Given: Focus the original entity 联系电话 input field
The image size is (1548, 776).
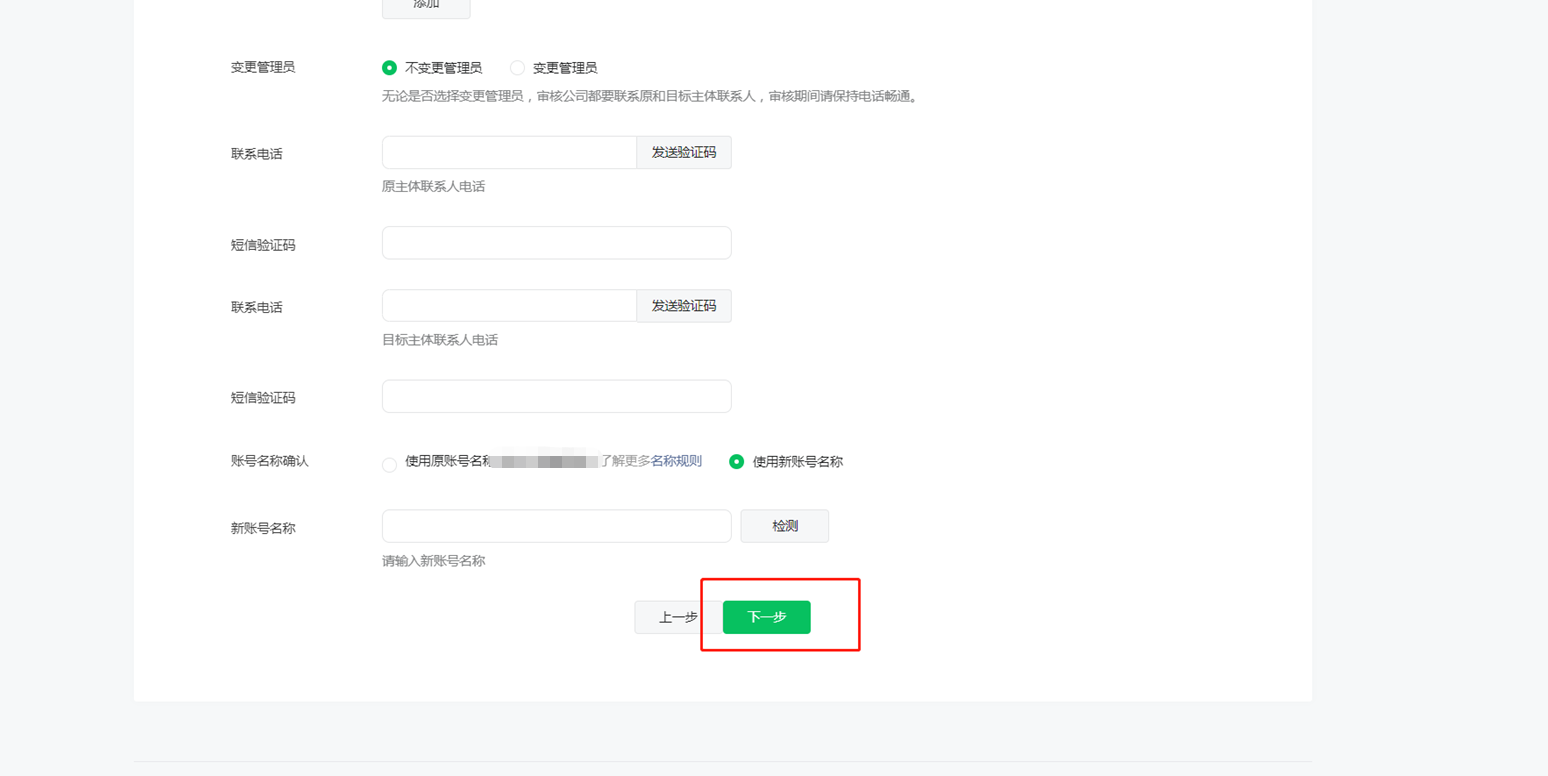Looking at the screenshot, I should pos(509,153).
